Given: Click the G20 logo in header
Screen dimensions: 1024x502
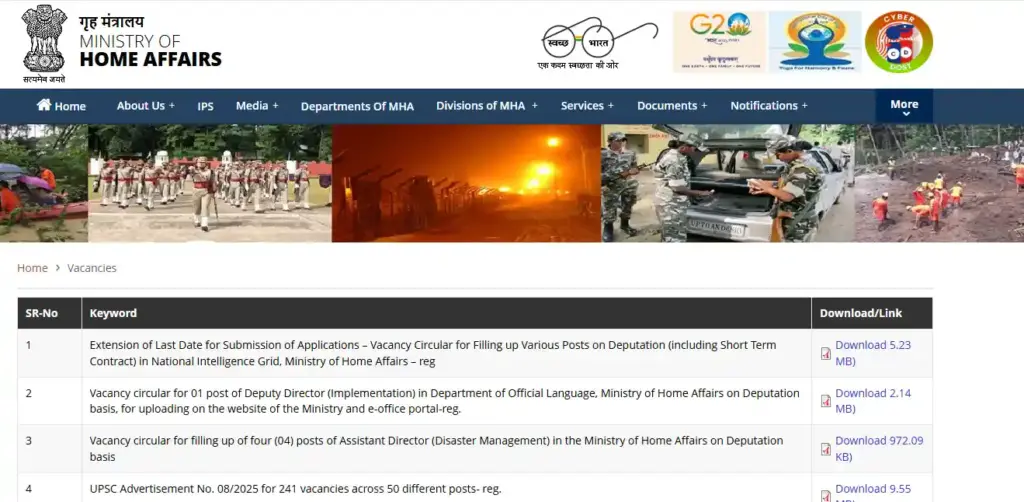Looking at the screenshot, I should tap(718, 42).
